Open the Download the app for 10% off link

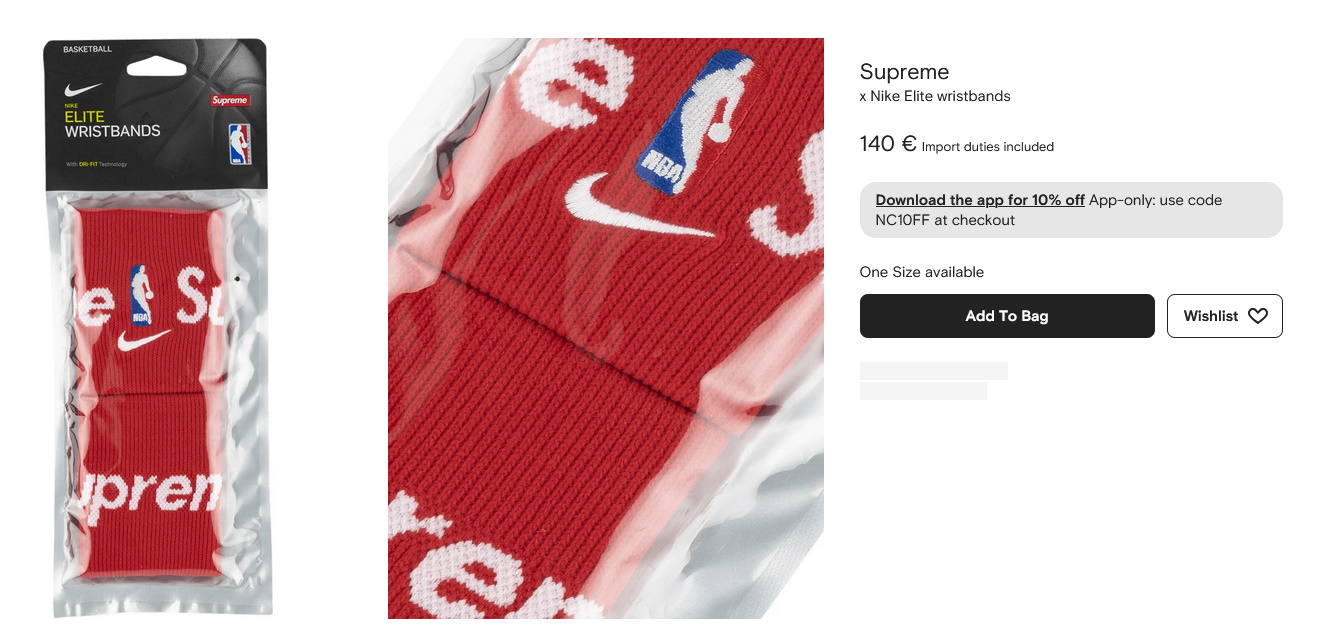pyautogui.click(x=980, y=200)
